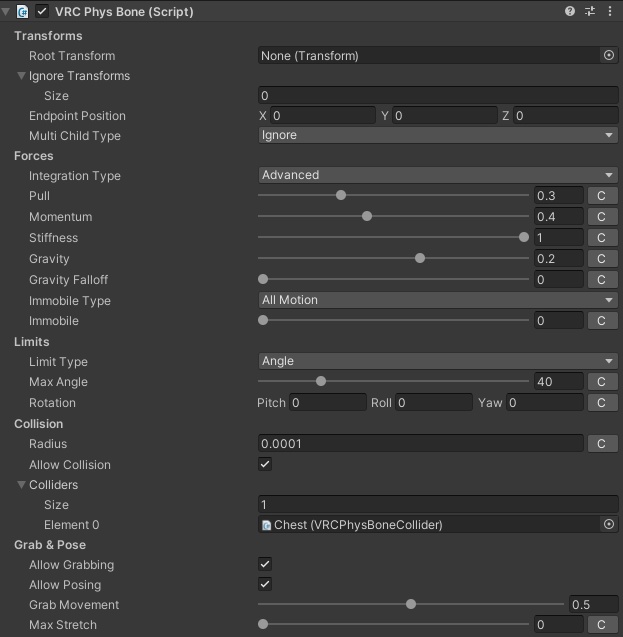Click the component presets icon
623x637 pixels.
(590, 11)
